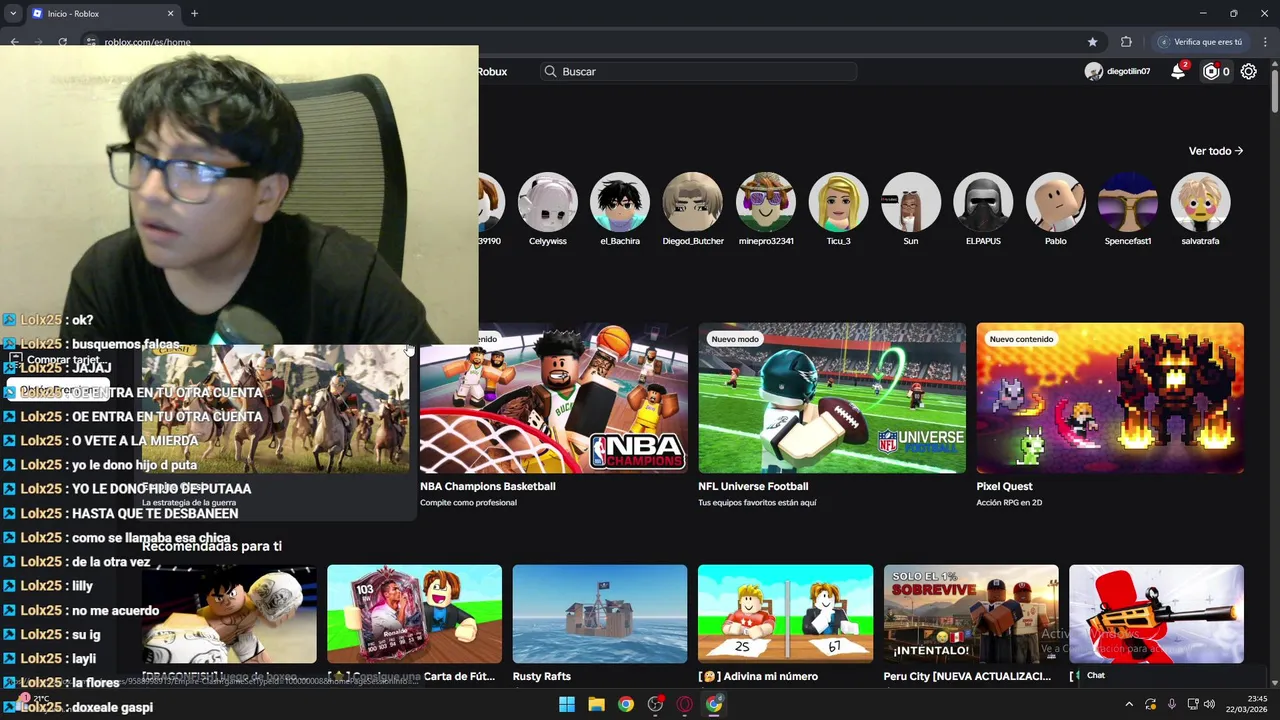Open Opera browser from taskbar
Image resolution: width=1280 pixels, height=720 pixels.
[x=684, y=704]
